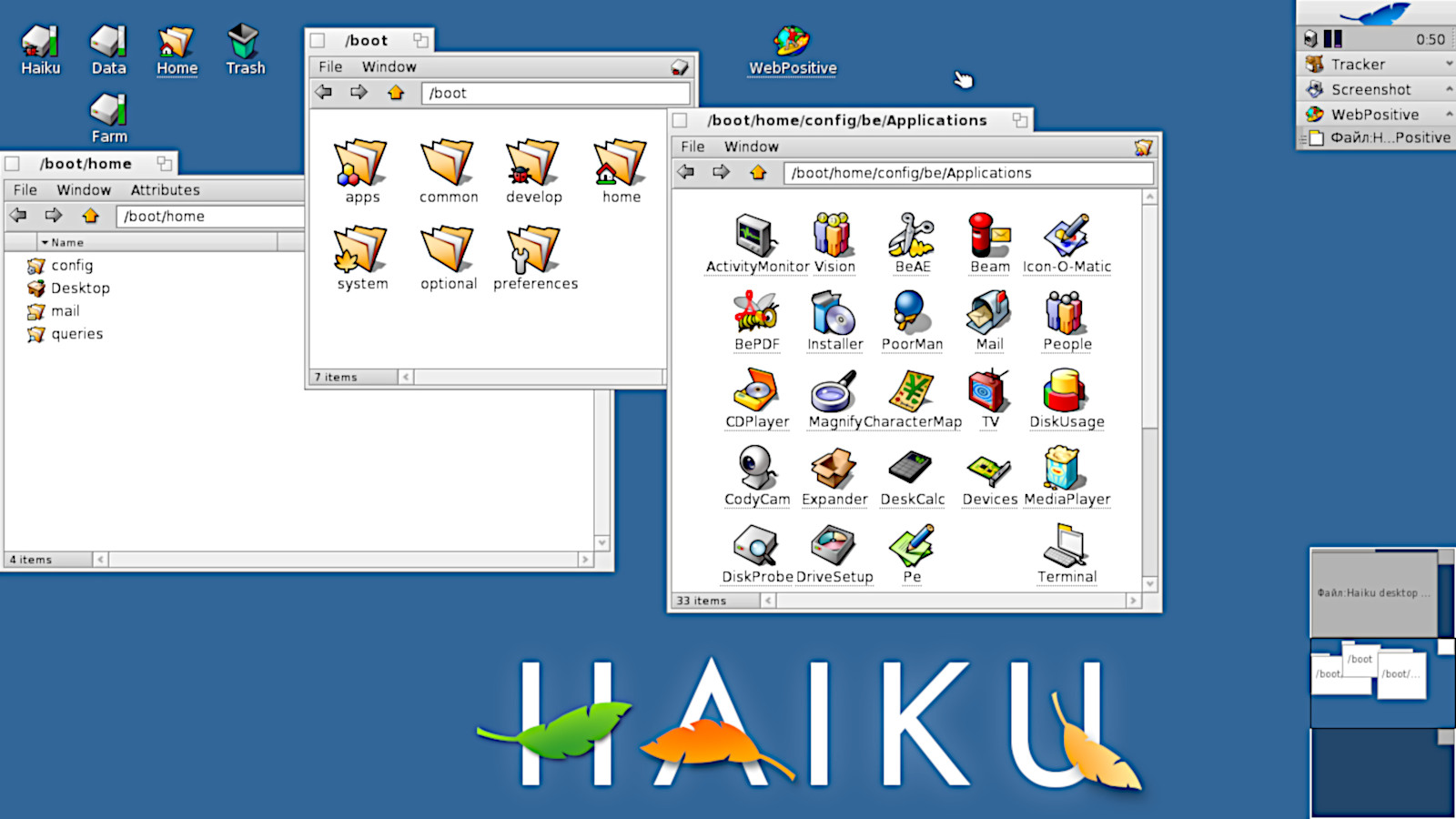
Task: Open CharacterMap application
Action: tap(911, 390)
